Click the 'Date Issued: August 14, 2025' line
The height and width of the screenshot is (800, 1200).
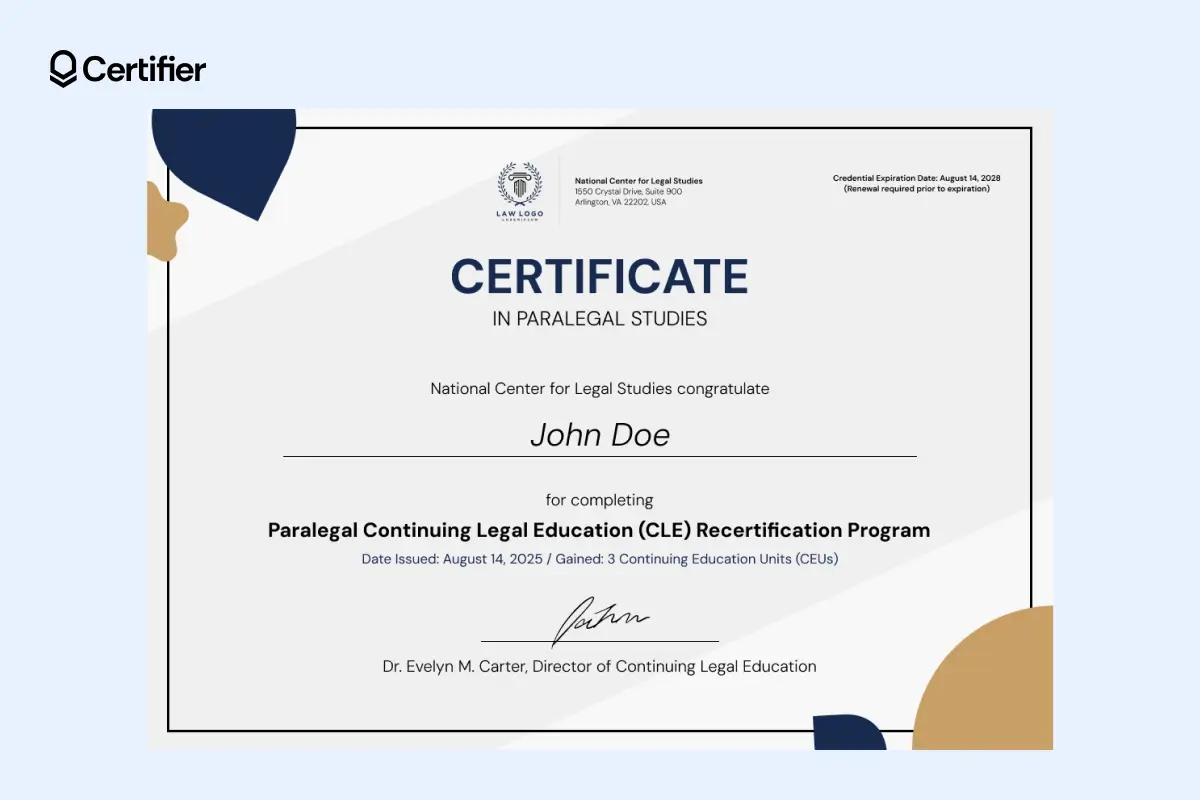600,559
